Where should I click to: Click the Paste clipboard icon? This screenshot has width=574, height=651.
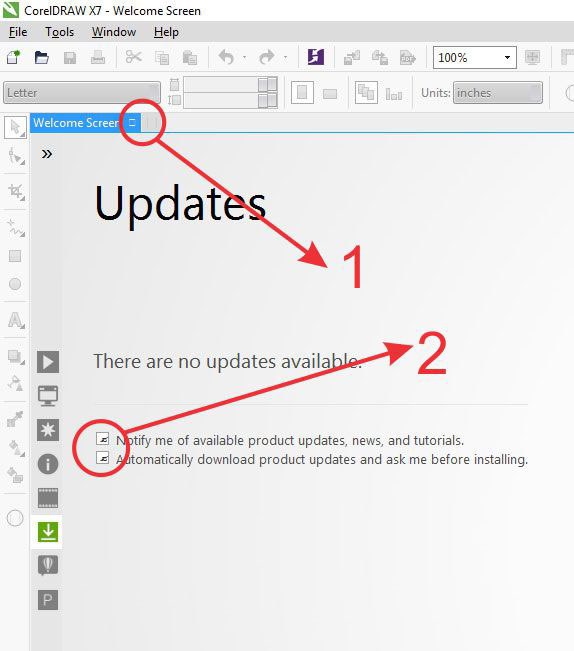[x=190, y=58]
